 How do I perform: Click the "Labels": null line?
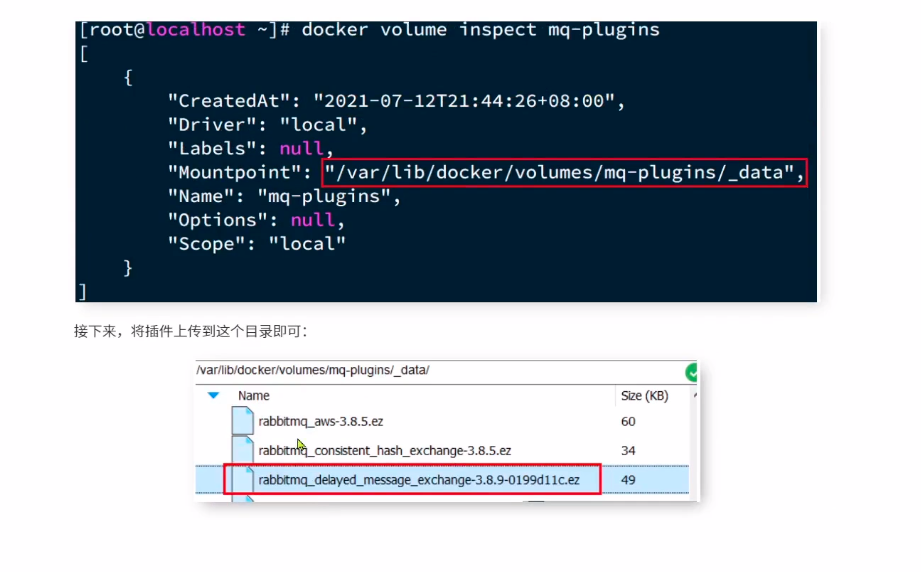[x=251, y=149]
